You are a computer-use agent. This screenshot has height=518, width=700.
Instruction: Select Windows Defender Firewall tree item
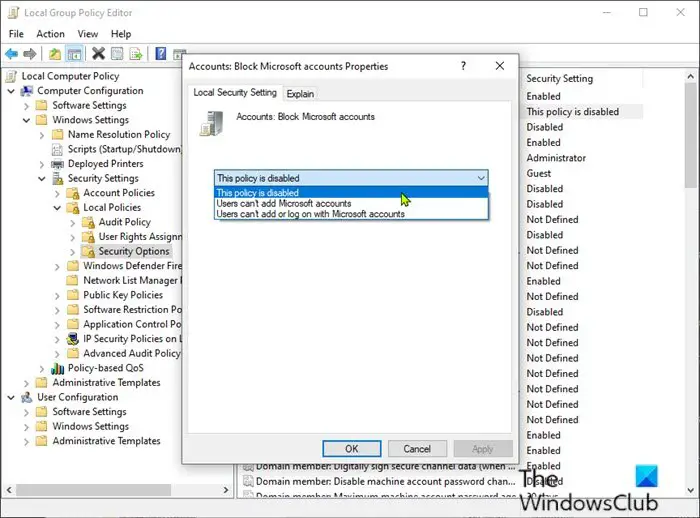click(x=132, y=266)
